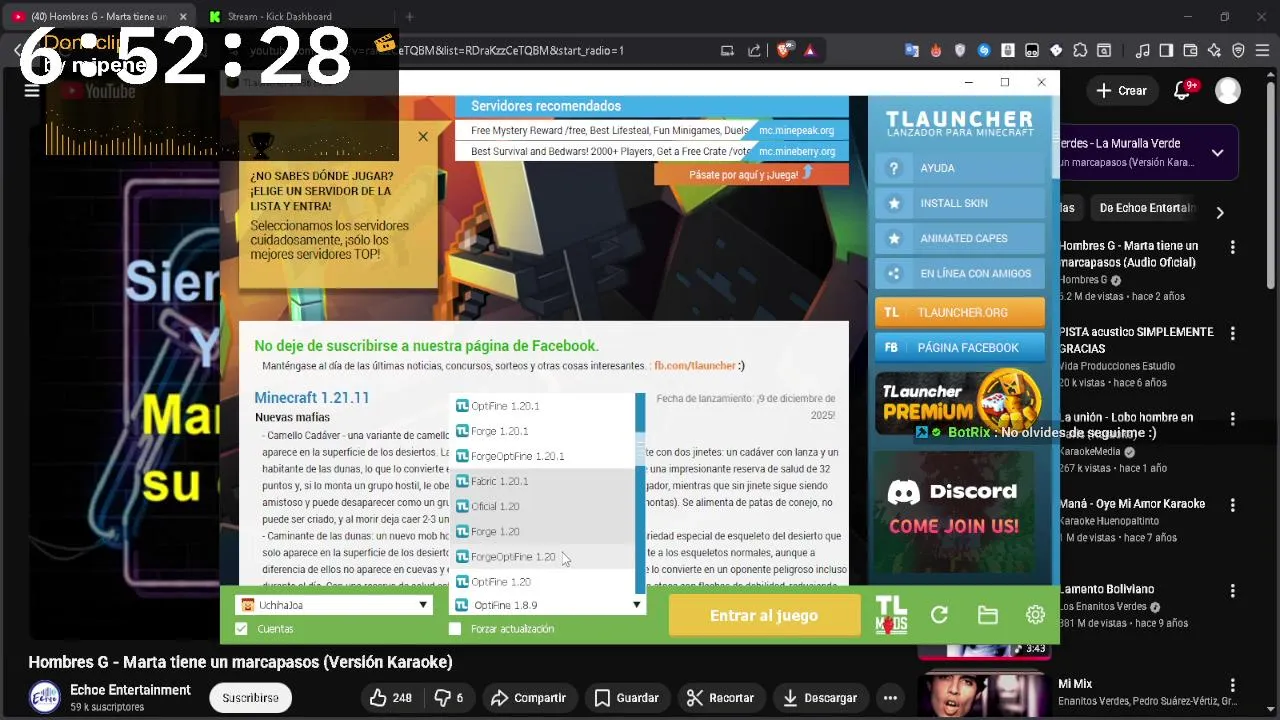The height and width of the screenshot is (720, 1280).
Task: Click Entrar al juego button
Action: (x=764, y=615)
